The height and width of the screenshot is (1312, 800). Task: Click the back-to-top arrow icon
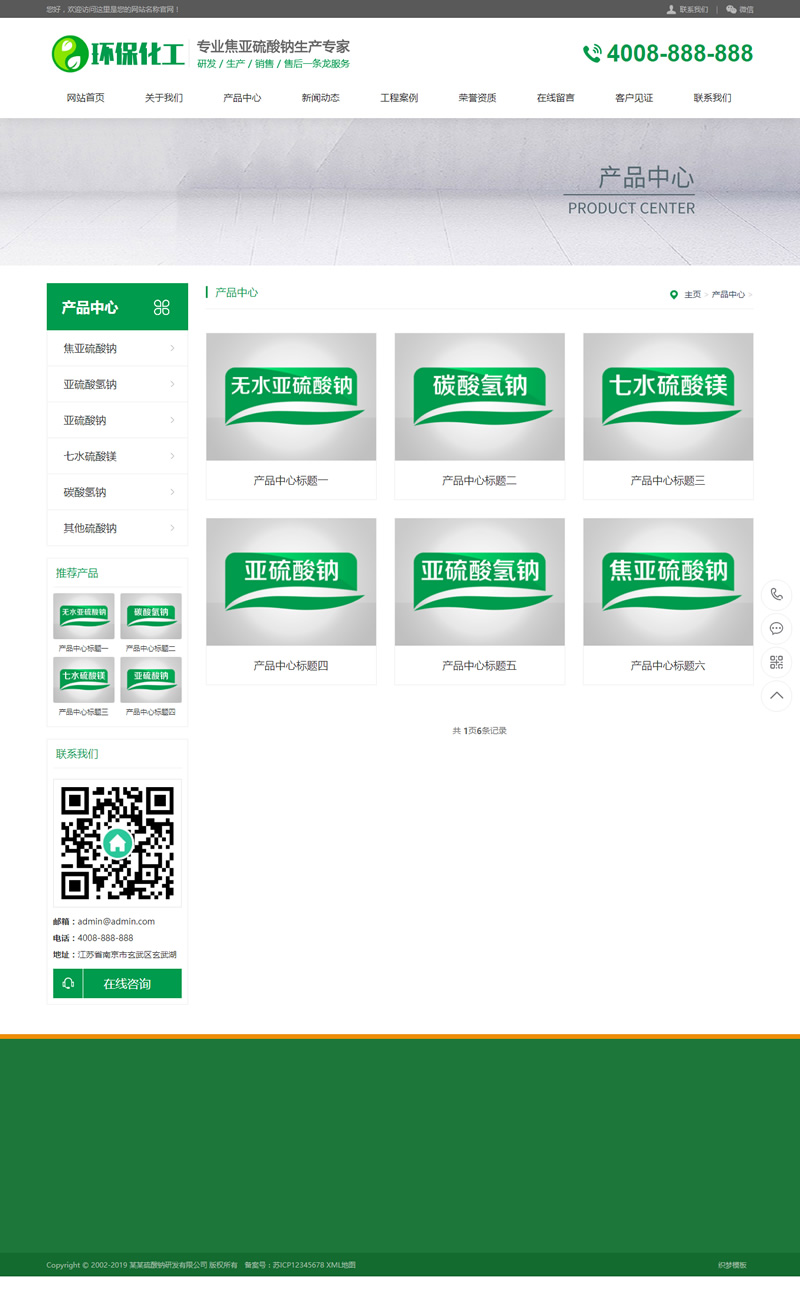tap(777, 695)
